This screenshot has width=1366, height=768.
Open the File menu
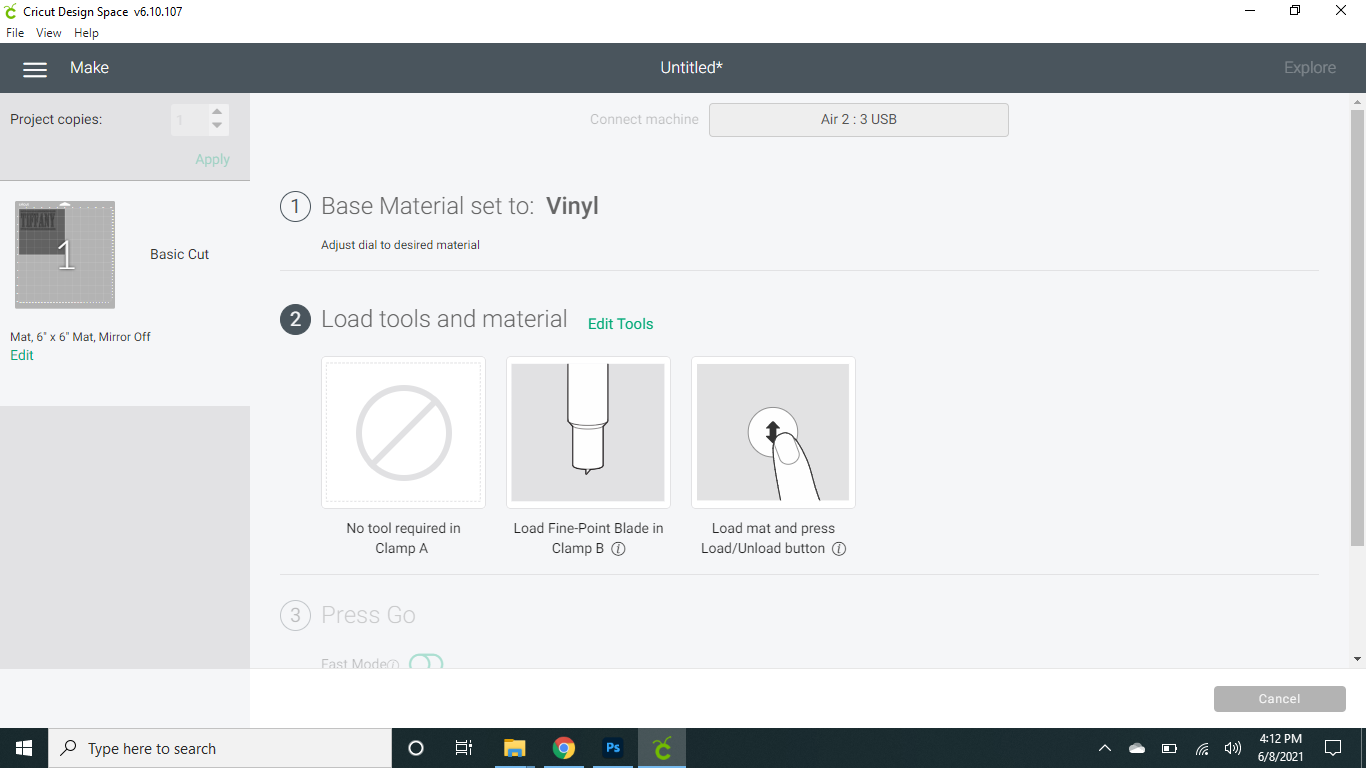15,33
